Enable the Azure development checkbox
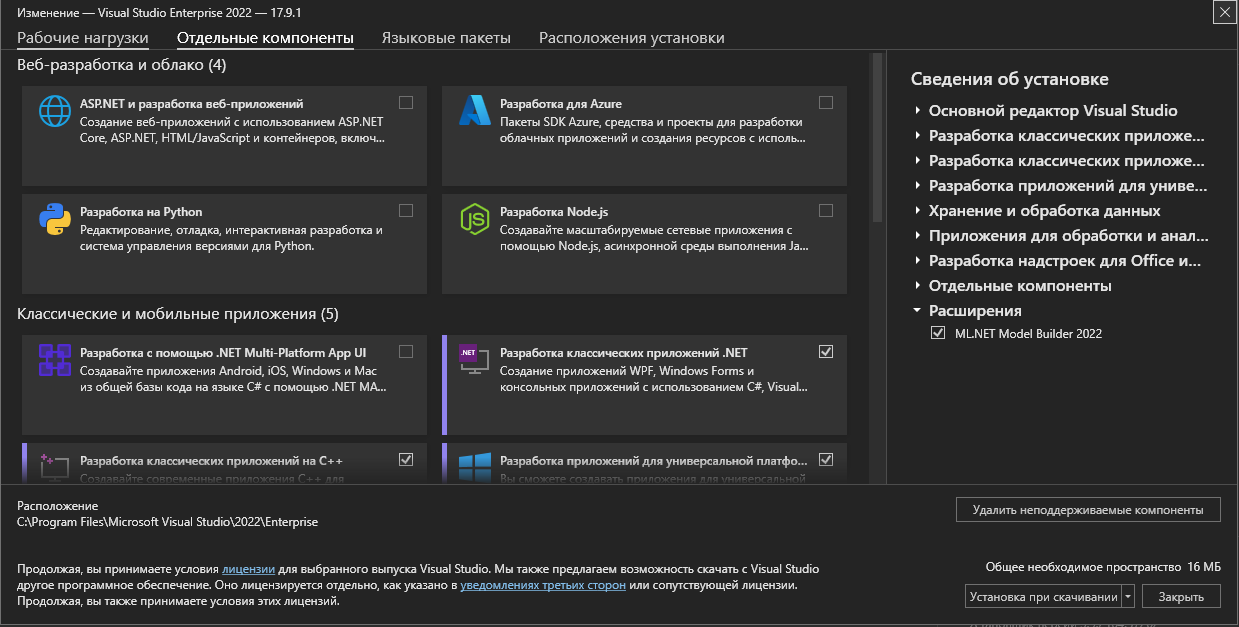 click(825, 102)
